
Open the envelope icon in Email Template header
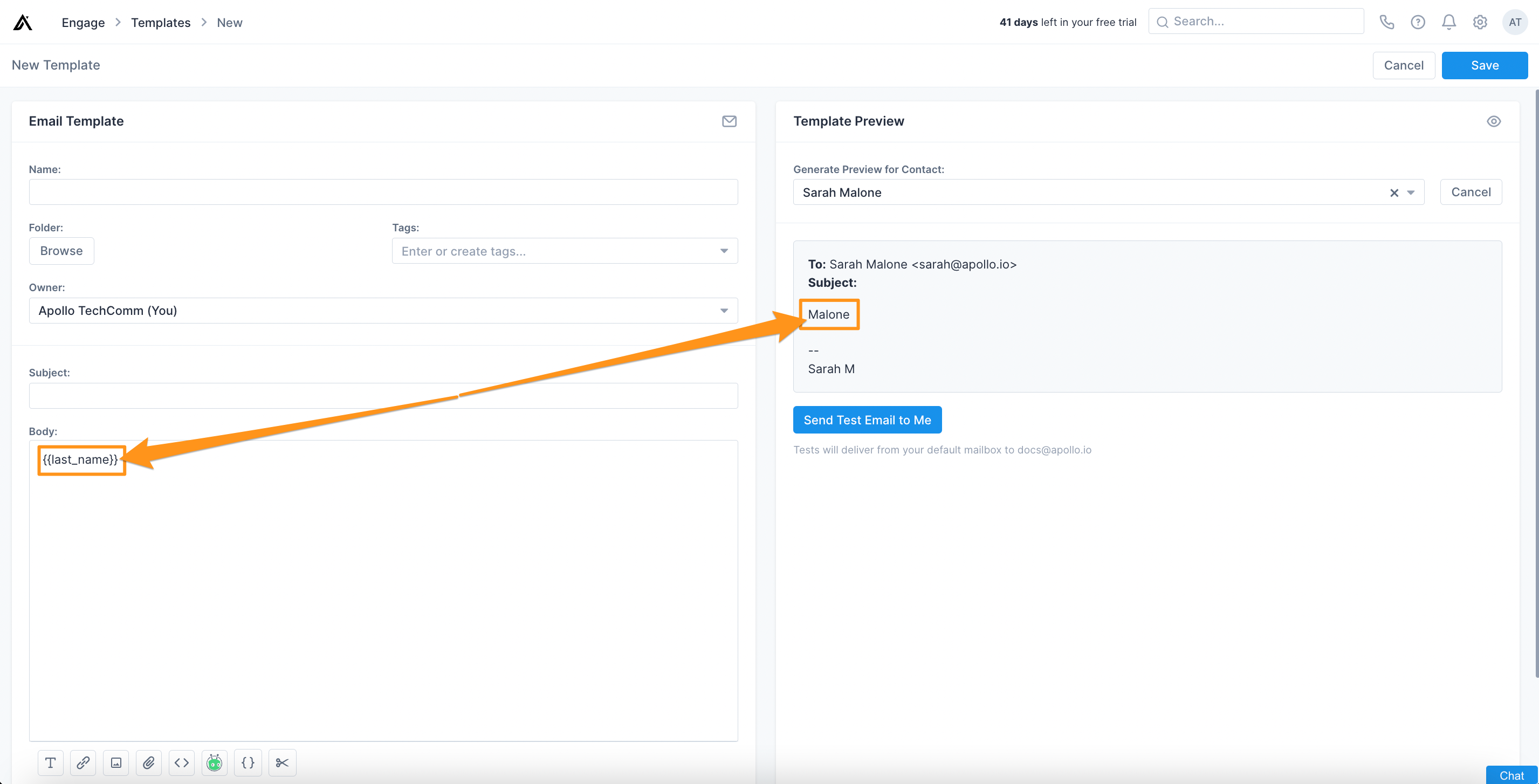coord(729,121)
